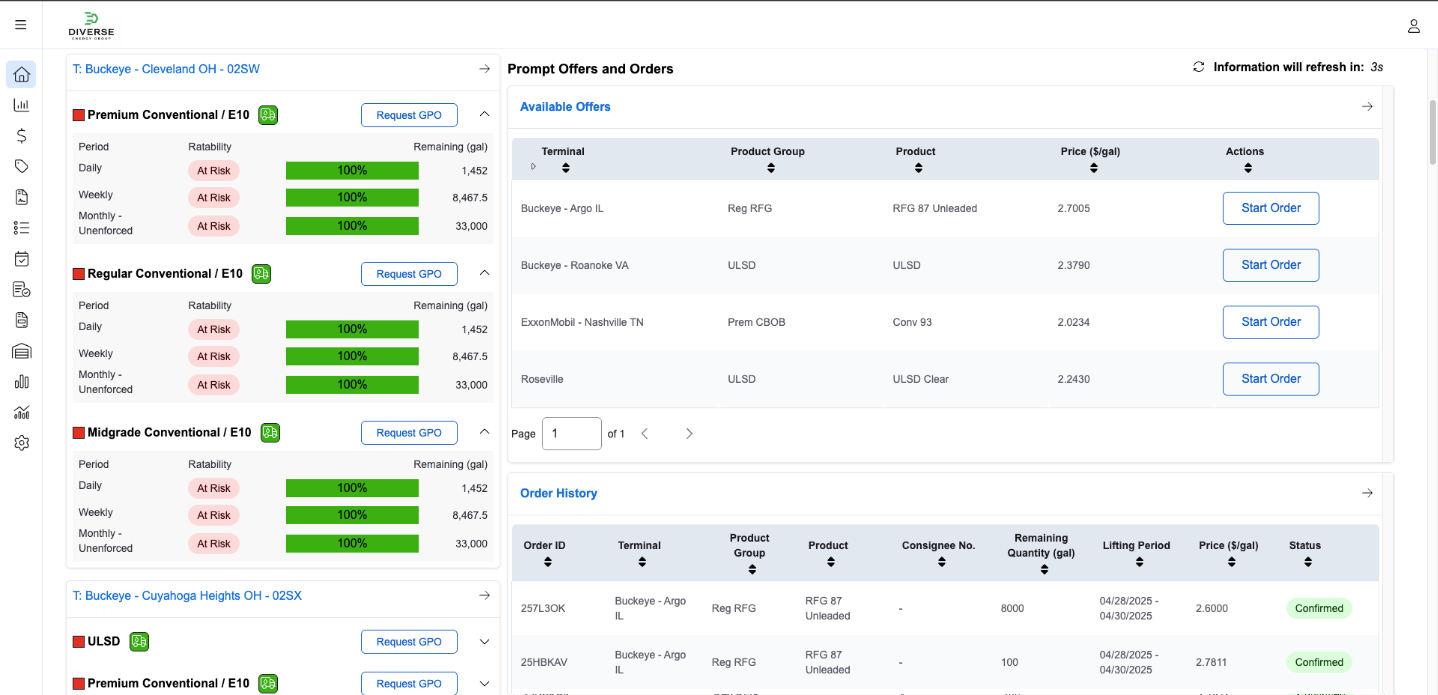This screenshot has width=1438, height=695.
Task: Click the Confirmed status of order 257L3OK
Action: [1319, 608]
